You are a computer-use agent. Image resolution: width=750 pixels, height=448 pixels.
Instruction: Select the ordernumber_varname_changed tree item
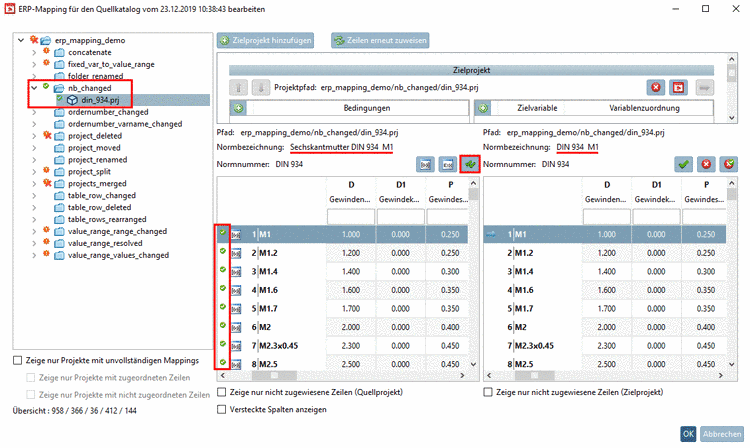pos(125,124)
